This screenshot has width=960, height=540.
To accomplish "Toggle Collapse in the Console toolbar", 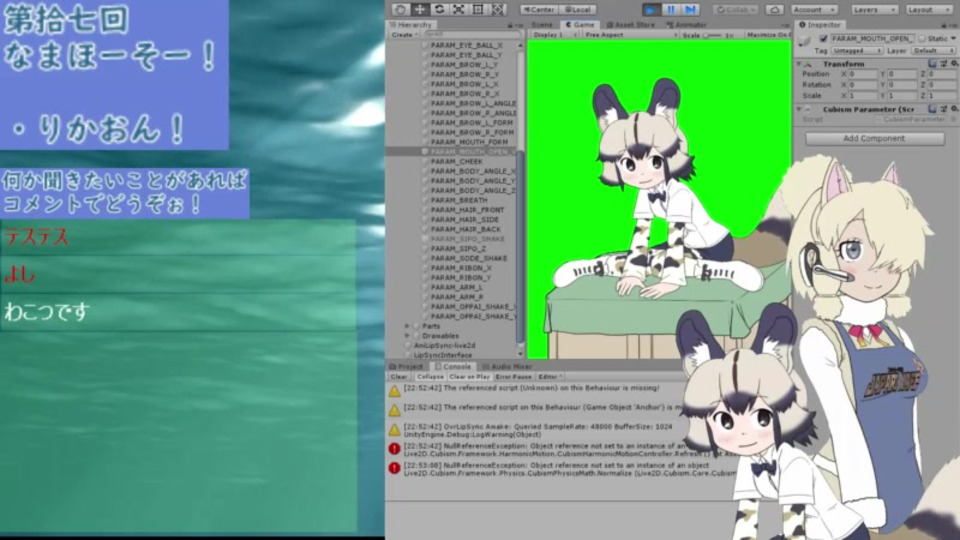I will click(x=430, y=377).
